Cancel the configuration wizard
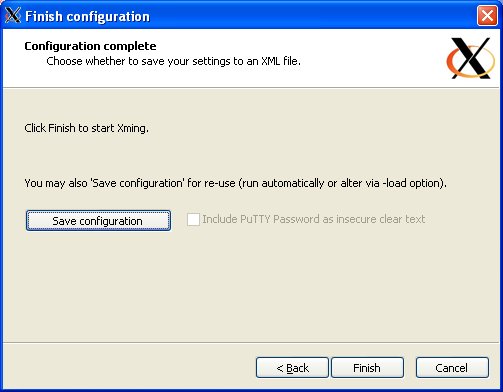 click(x=452, y=368)
